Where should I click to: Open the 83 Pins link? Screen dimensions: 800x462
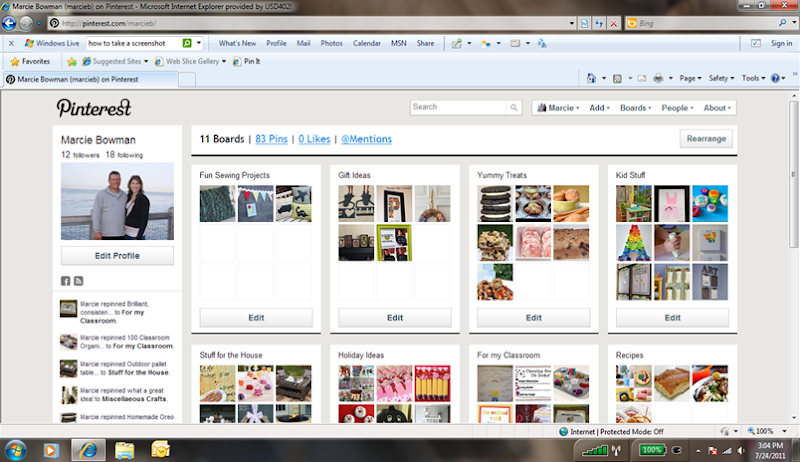click(271, 139)
